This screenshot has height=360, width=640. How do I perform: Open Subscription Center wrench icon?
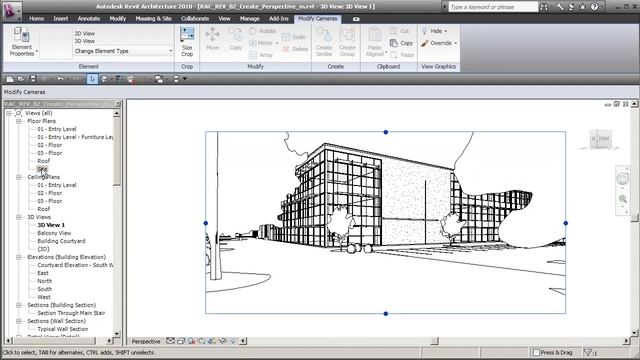pyautogui.click(x=560, y=7)
